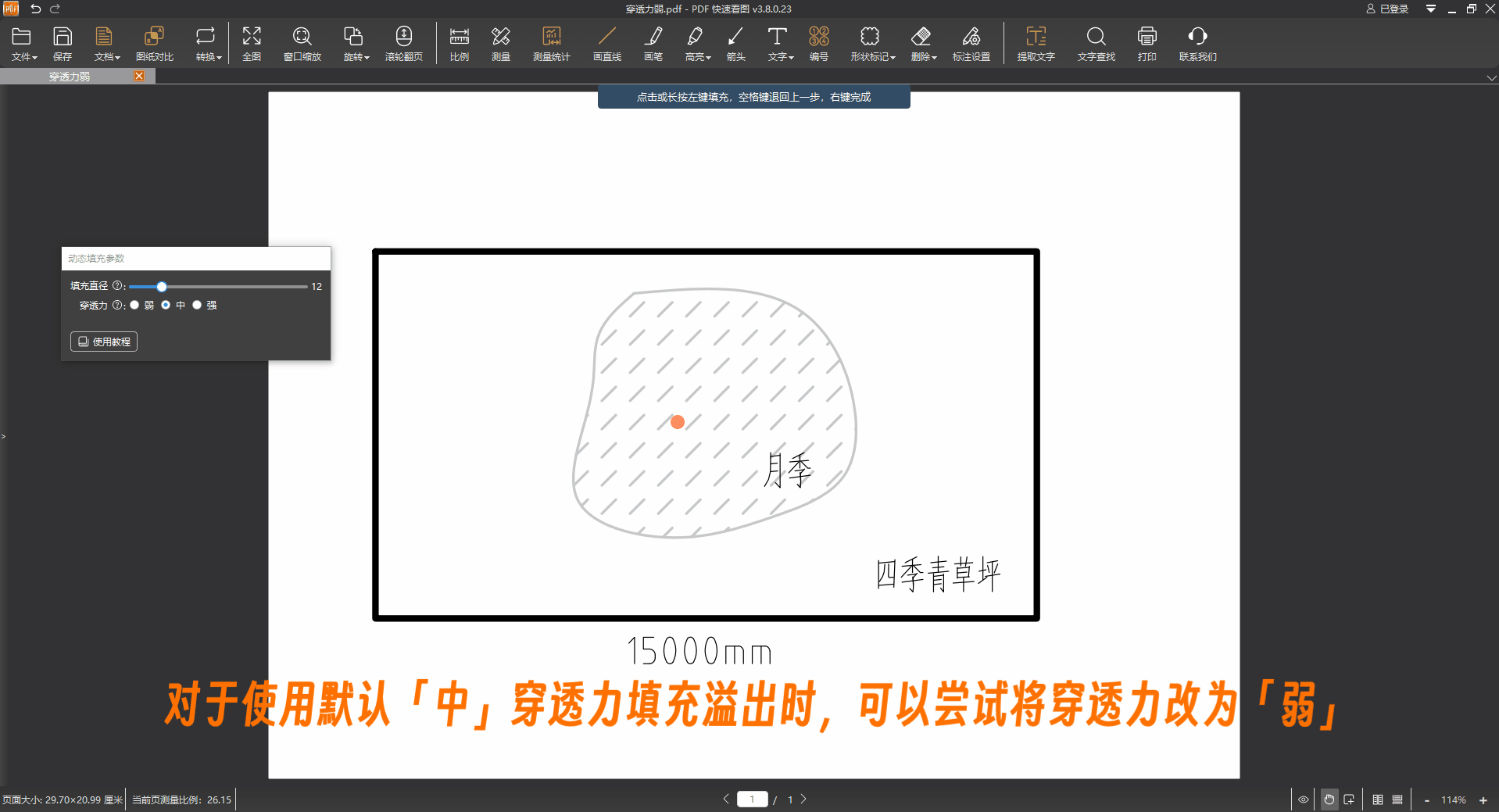1499x812 pixels.
Task: Click the add-selection box icon in status bar
Action: click(x=1349, y=799)
